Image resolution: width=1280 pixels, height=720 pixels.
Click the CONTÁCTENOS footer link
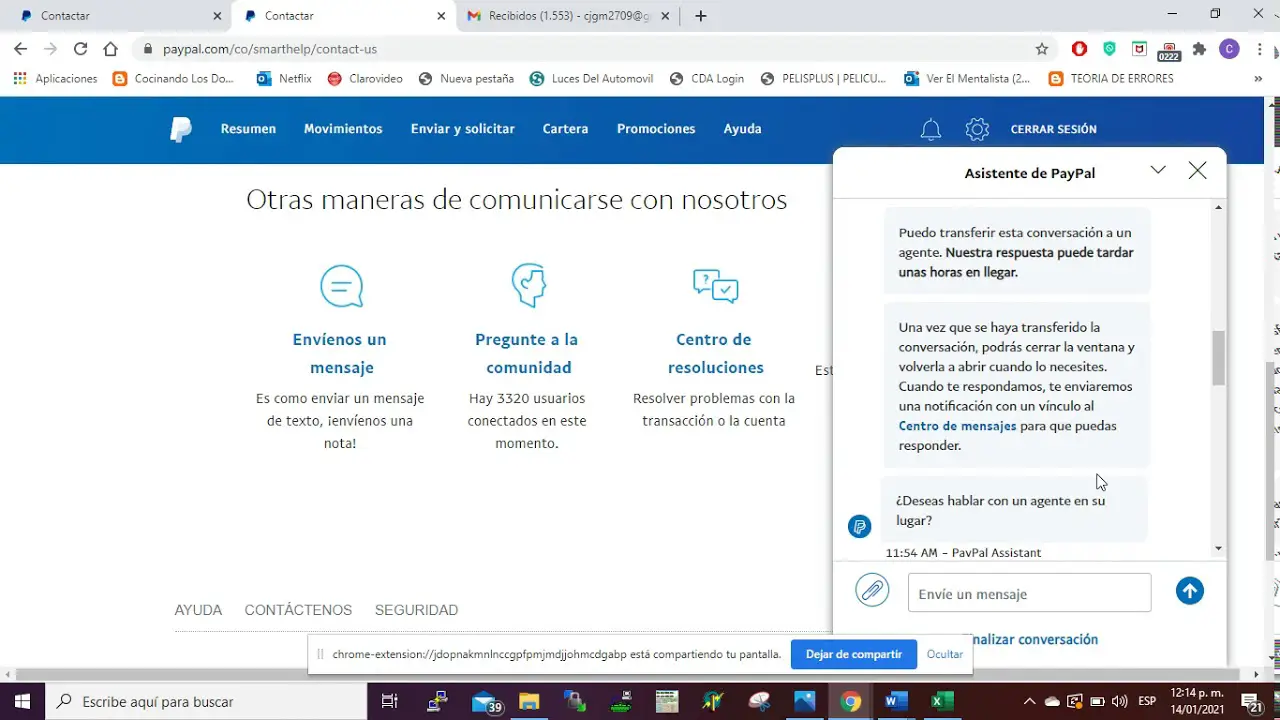point(298,610)
